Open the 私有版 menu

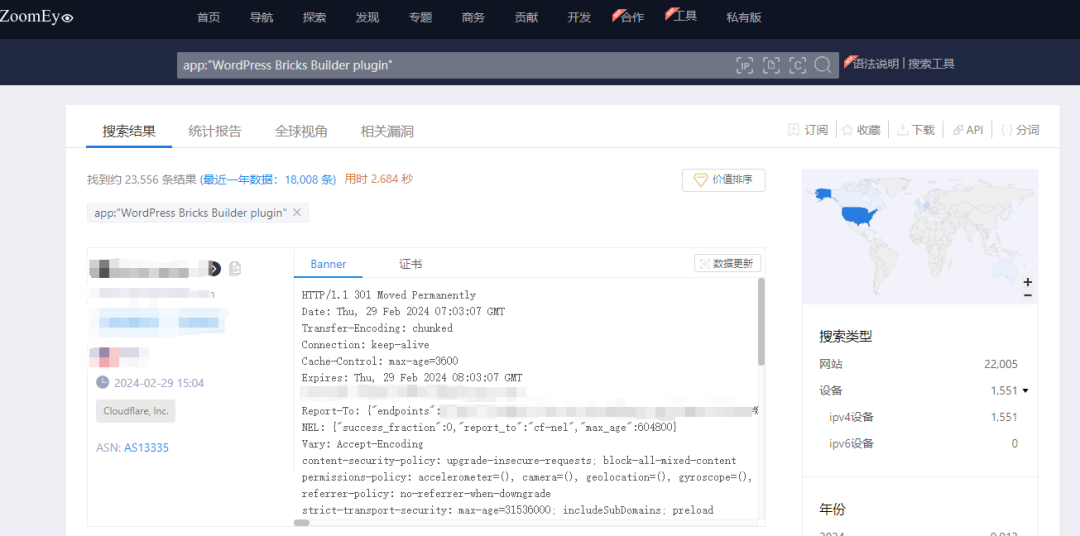[744, 18]
